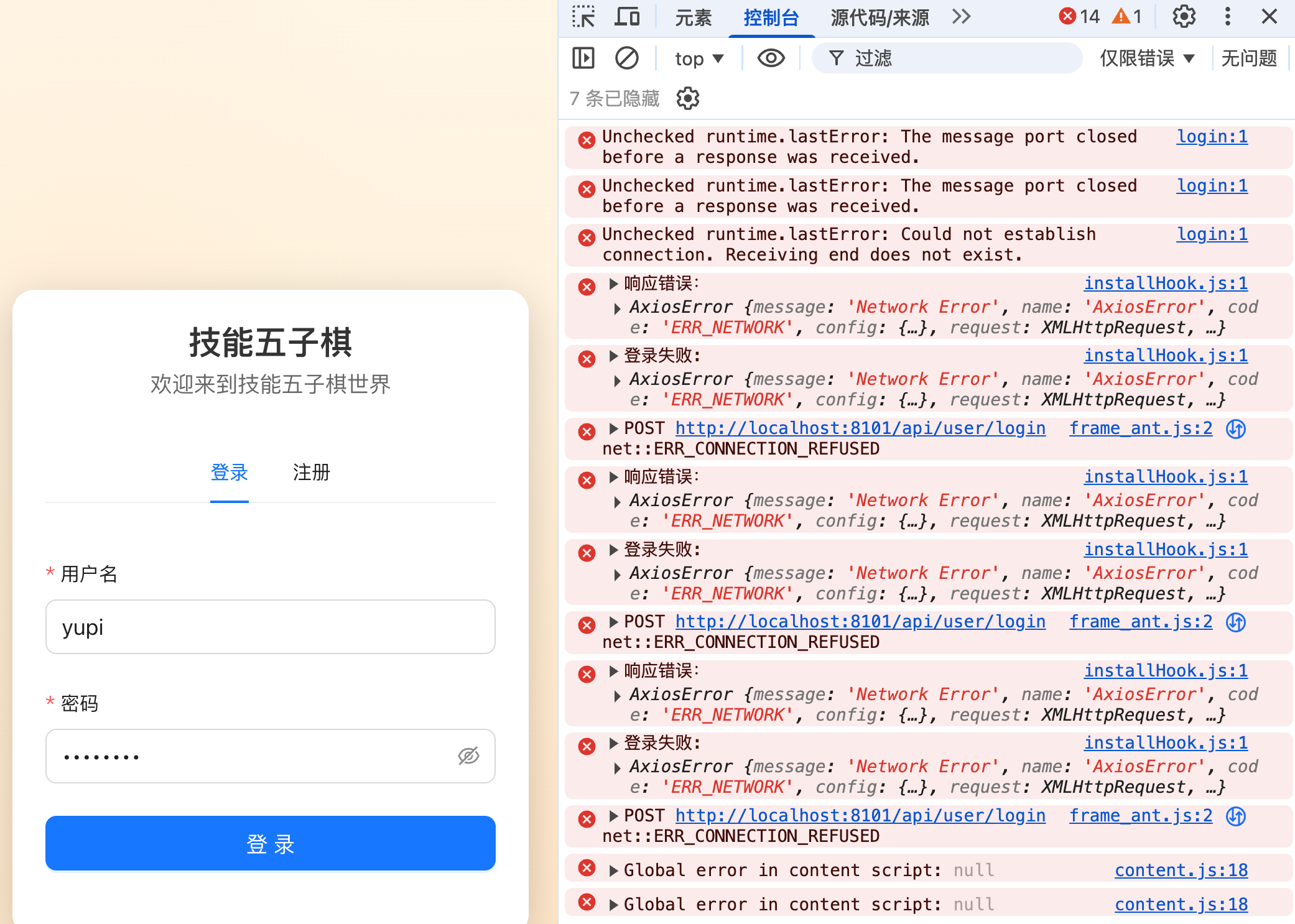Open console settings gear beside hidden count

point(687,98)
